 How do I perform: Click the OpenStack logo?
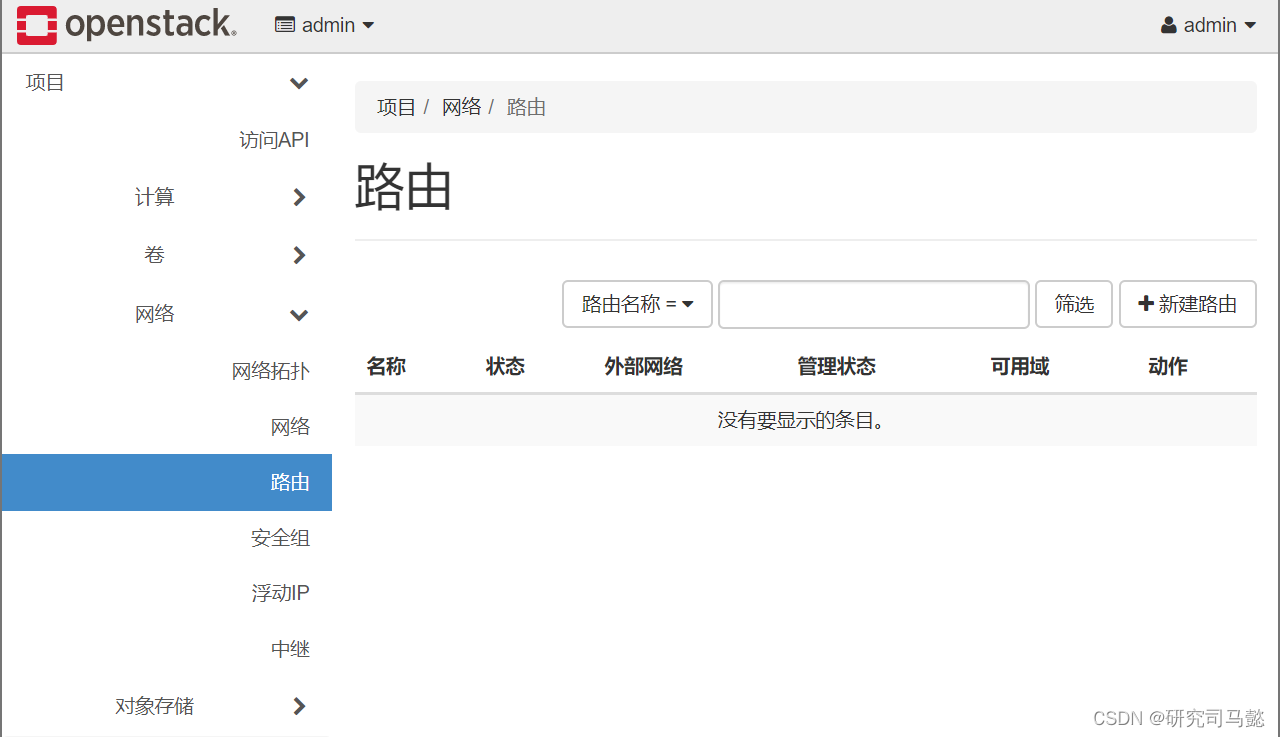pyautogui.click(x=127, y=25)
